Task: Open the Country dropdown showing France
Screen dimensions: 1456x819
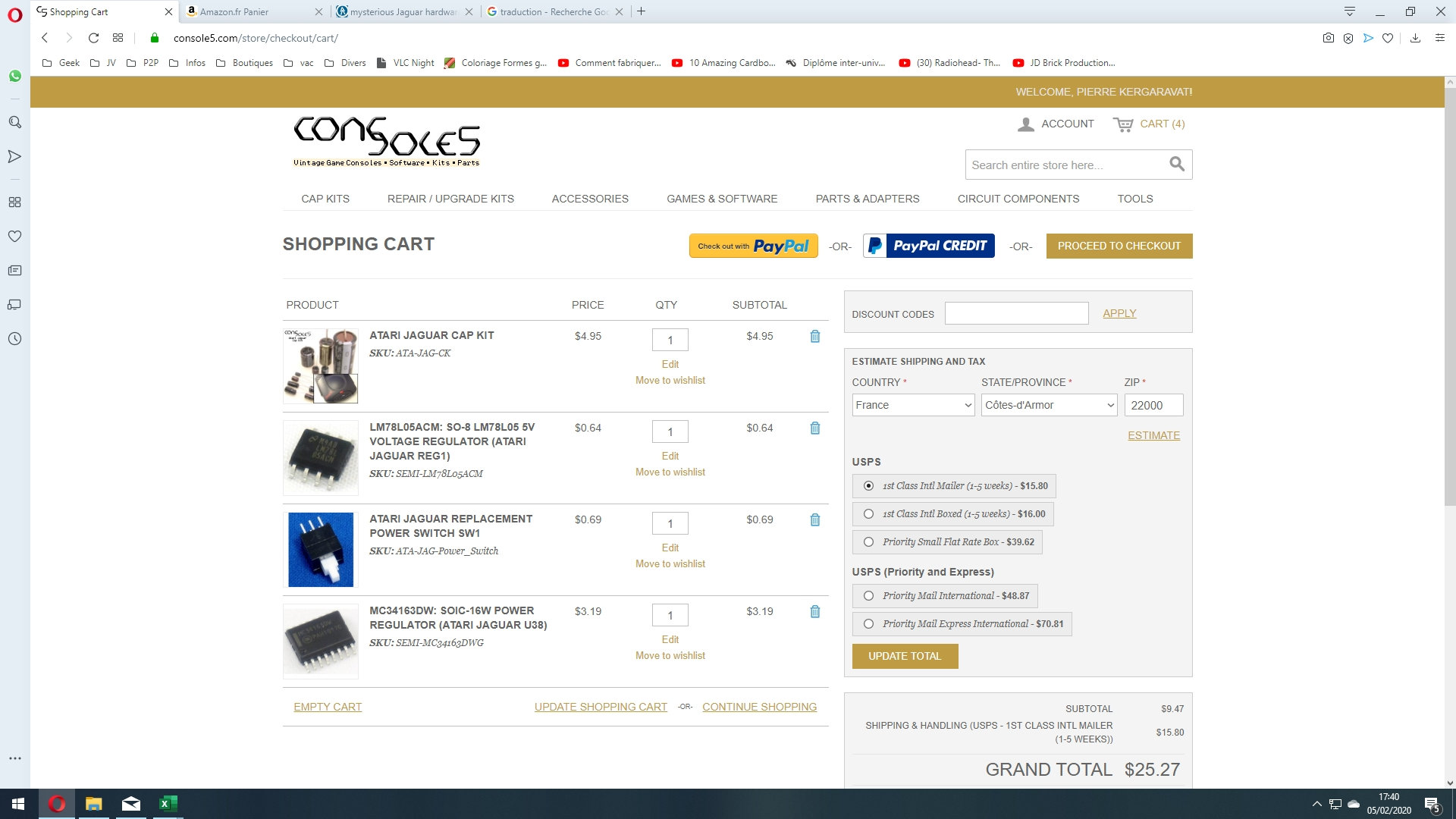Action: [x=913, y=405]
